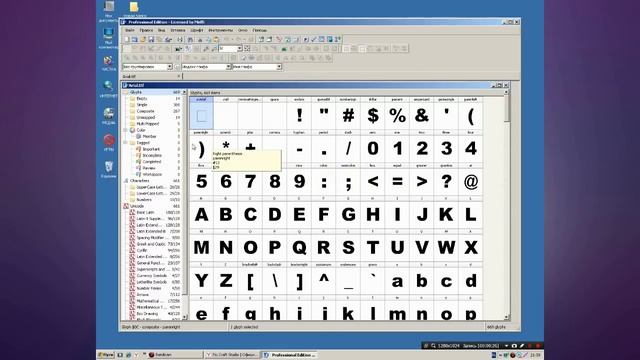This screenshot has width=640, height=360.
Task: Open the Окно menu
Action: (243, 30)
